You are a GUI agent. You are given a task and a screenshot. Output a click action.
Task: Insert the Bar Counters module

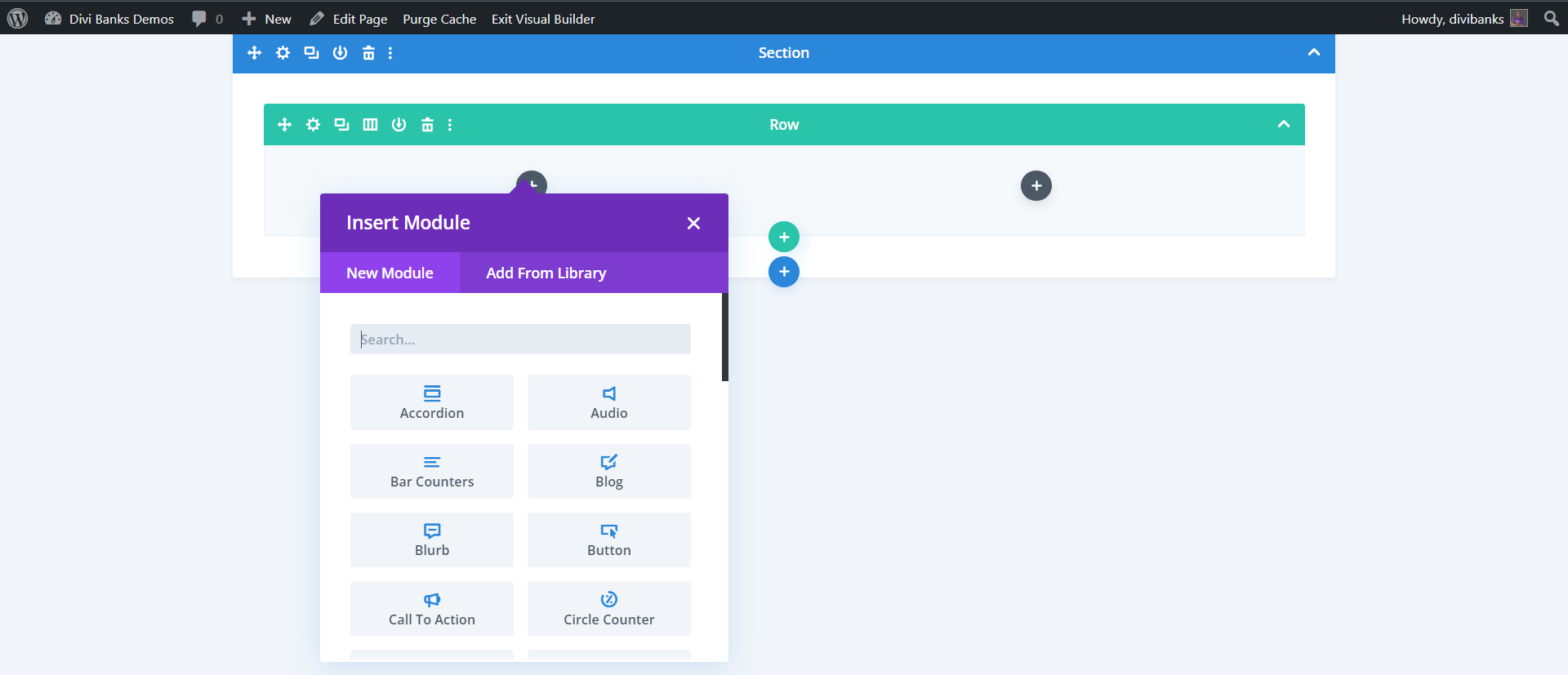(x=432, y=472)
